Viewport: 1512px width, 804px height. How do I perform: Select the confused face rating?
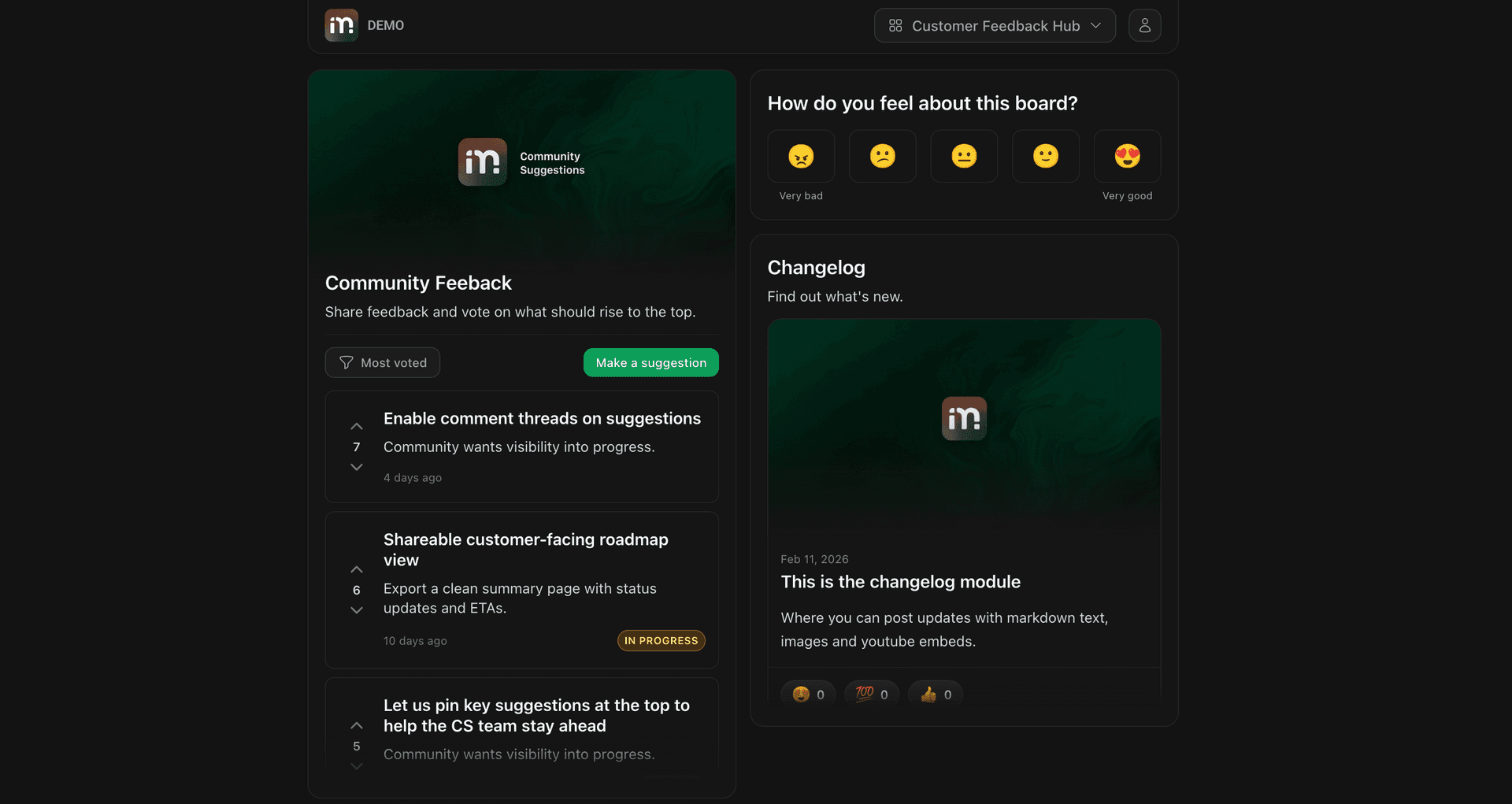coord(882,157)
